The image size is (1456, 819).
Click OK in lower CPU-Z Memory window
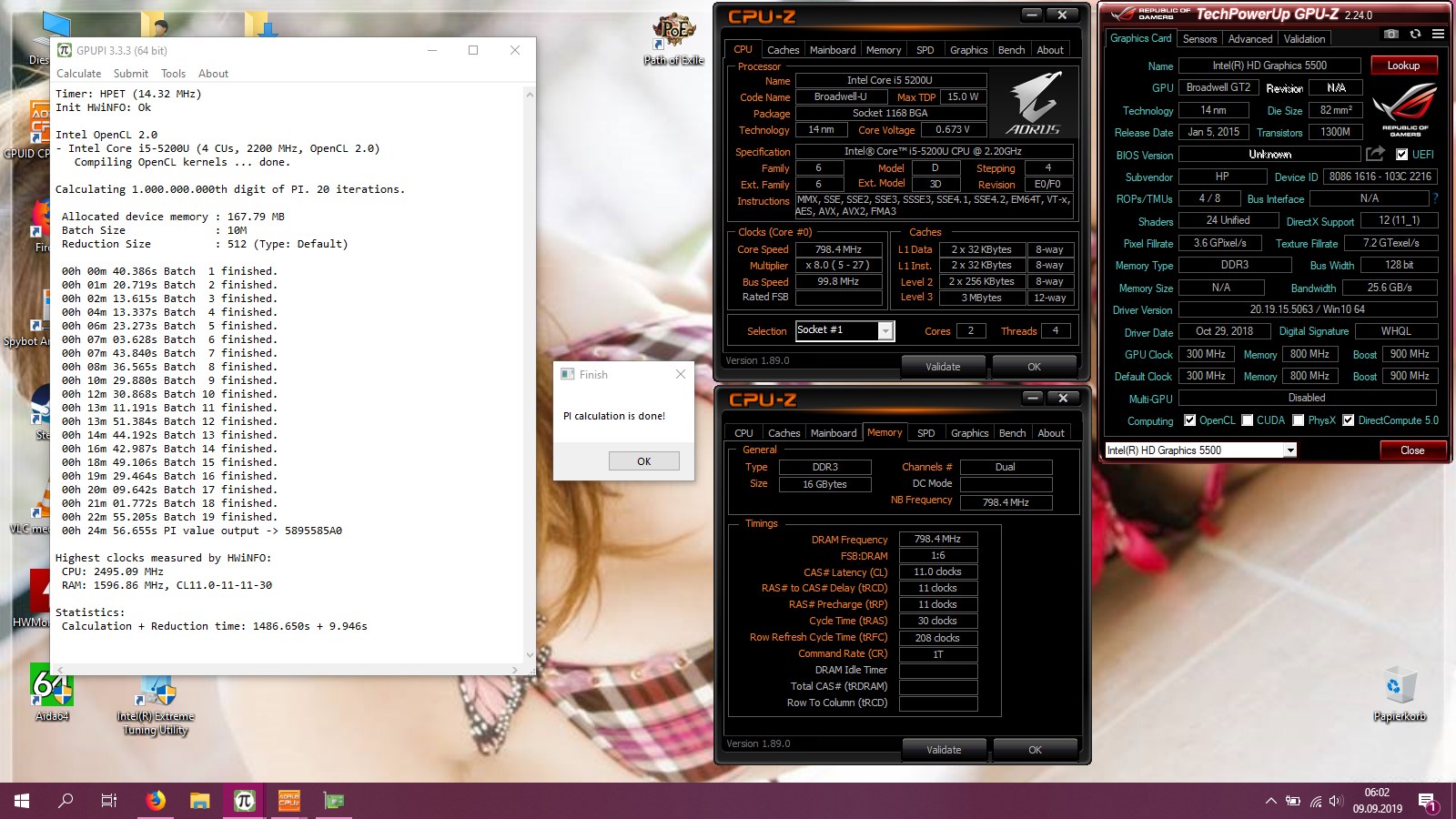(x=1035, y=750)
